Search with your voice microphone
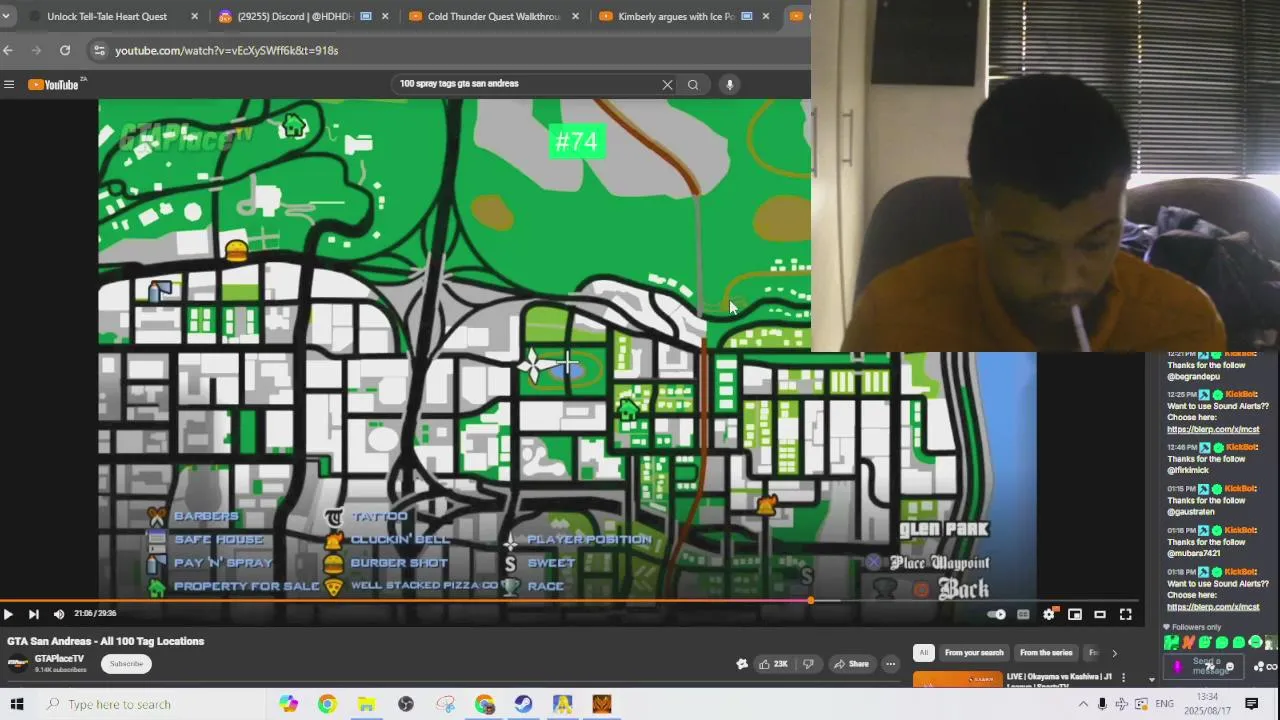1280x720 pixels. pyautogui.click(x=730, y=84)
